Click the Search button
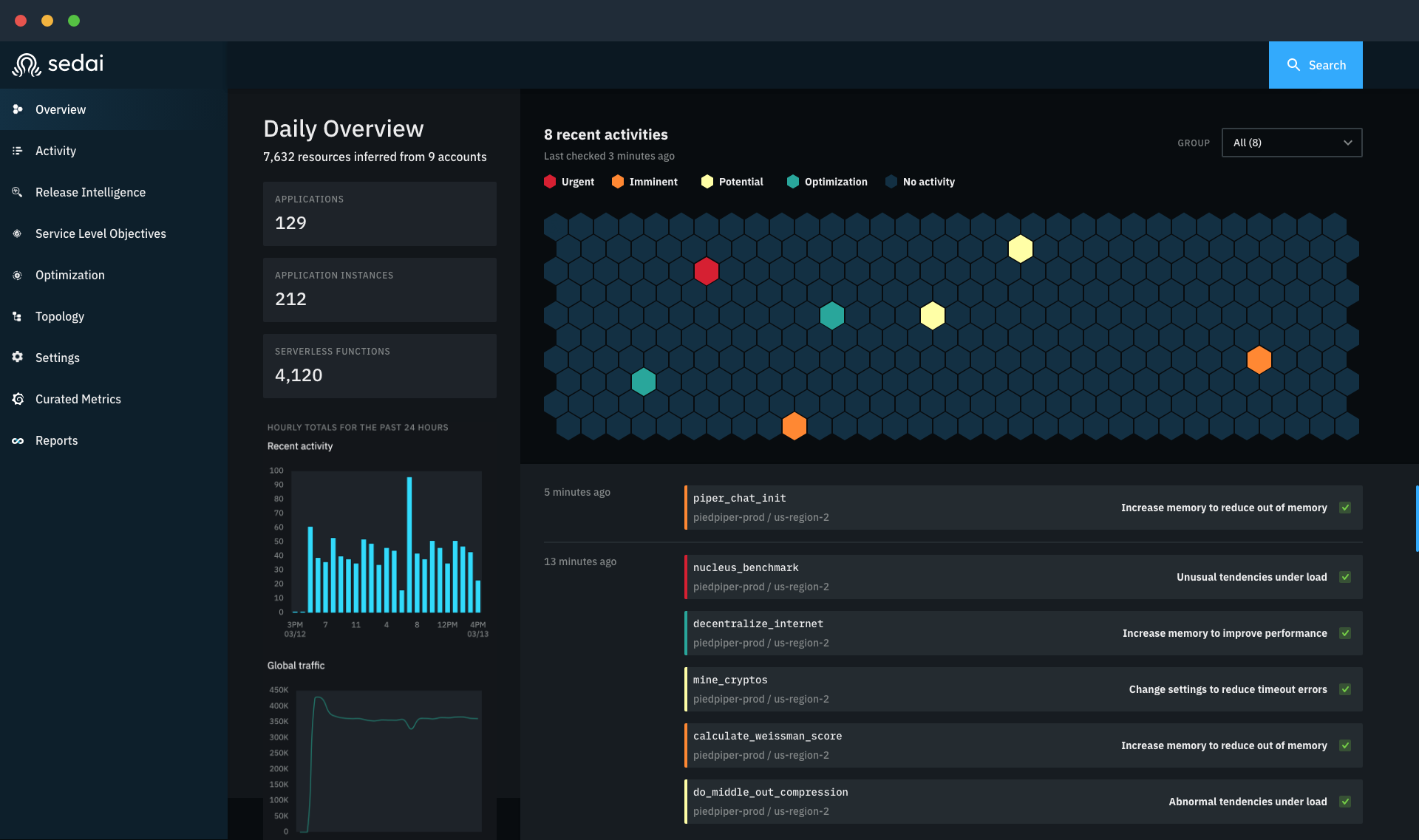1419x840 pixels. click(1316, 65)
